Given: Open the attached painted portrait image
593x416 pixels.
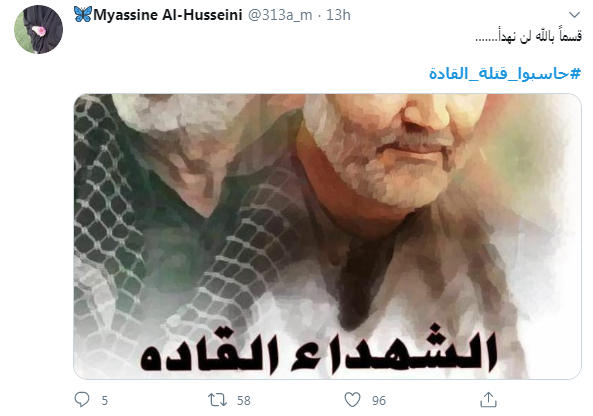Looking at the screenshot, I should coord(328,236).
